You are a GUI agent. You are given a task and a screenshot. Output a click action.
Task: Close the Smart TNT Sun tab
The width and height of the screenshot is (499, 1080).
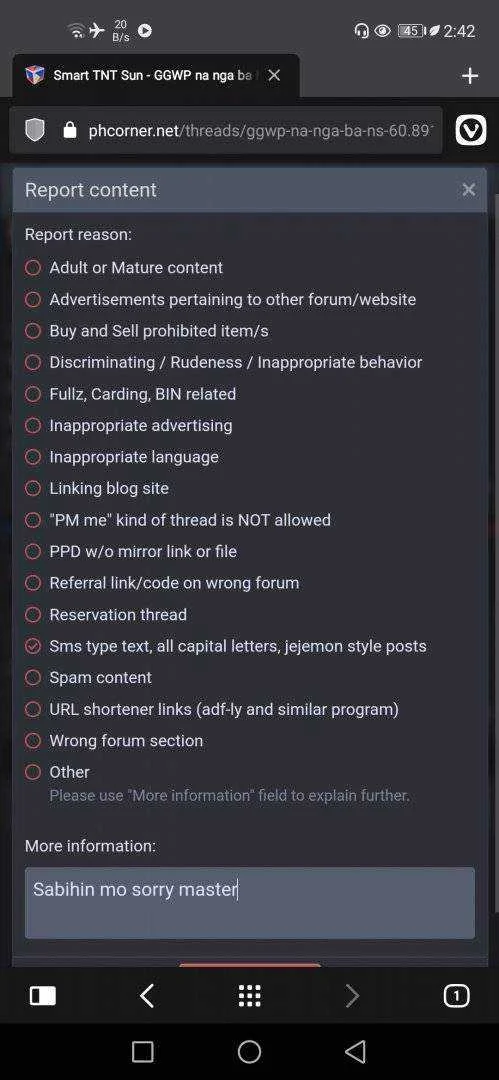(x=274, y=75)
